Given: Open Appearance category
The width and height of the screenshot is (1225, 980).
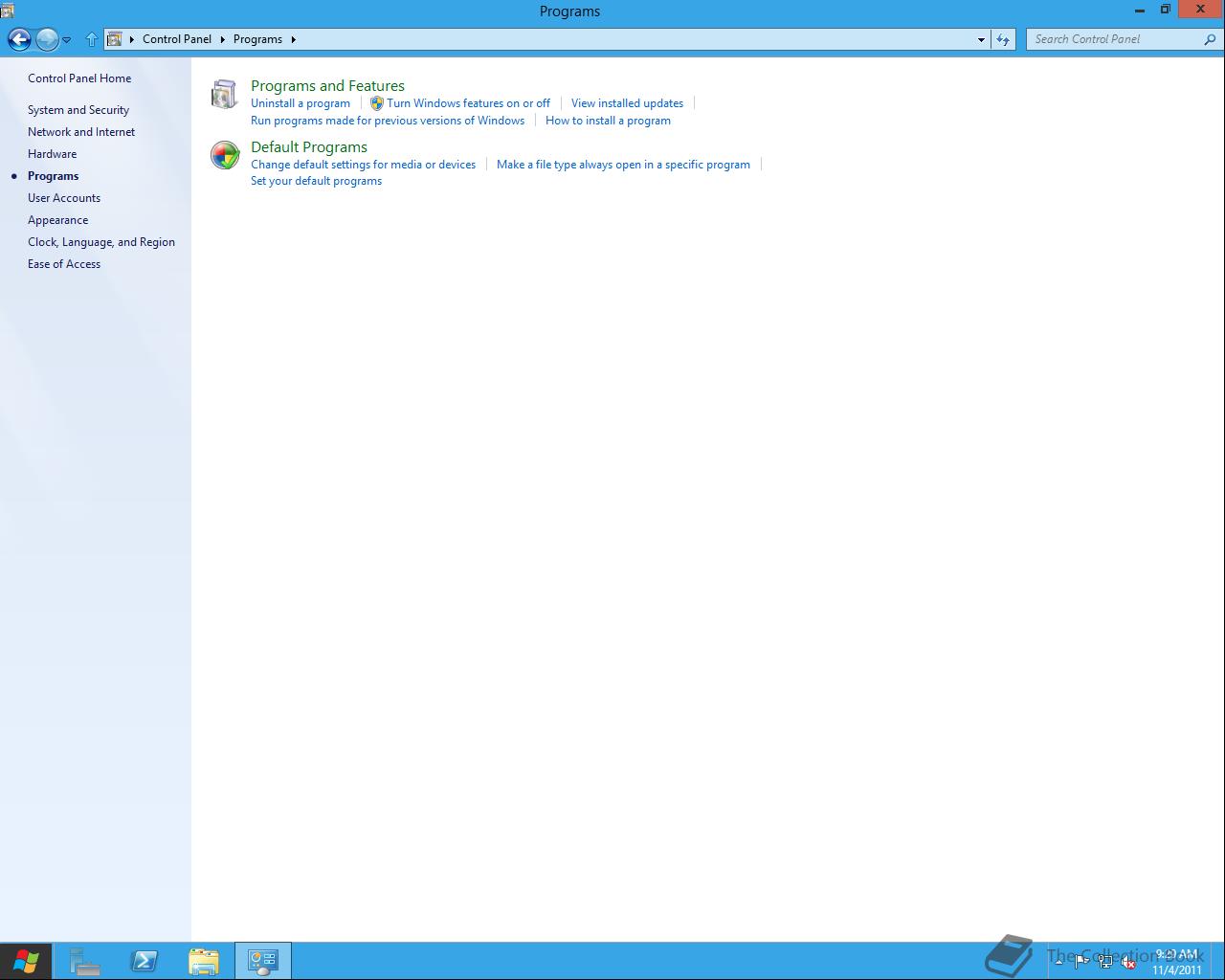Looking at the screenshot, I should tap(58, 220).
